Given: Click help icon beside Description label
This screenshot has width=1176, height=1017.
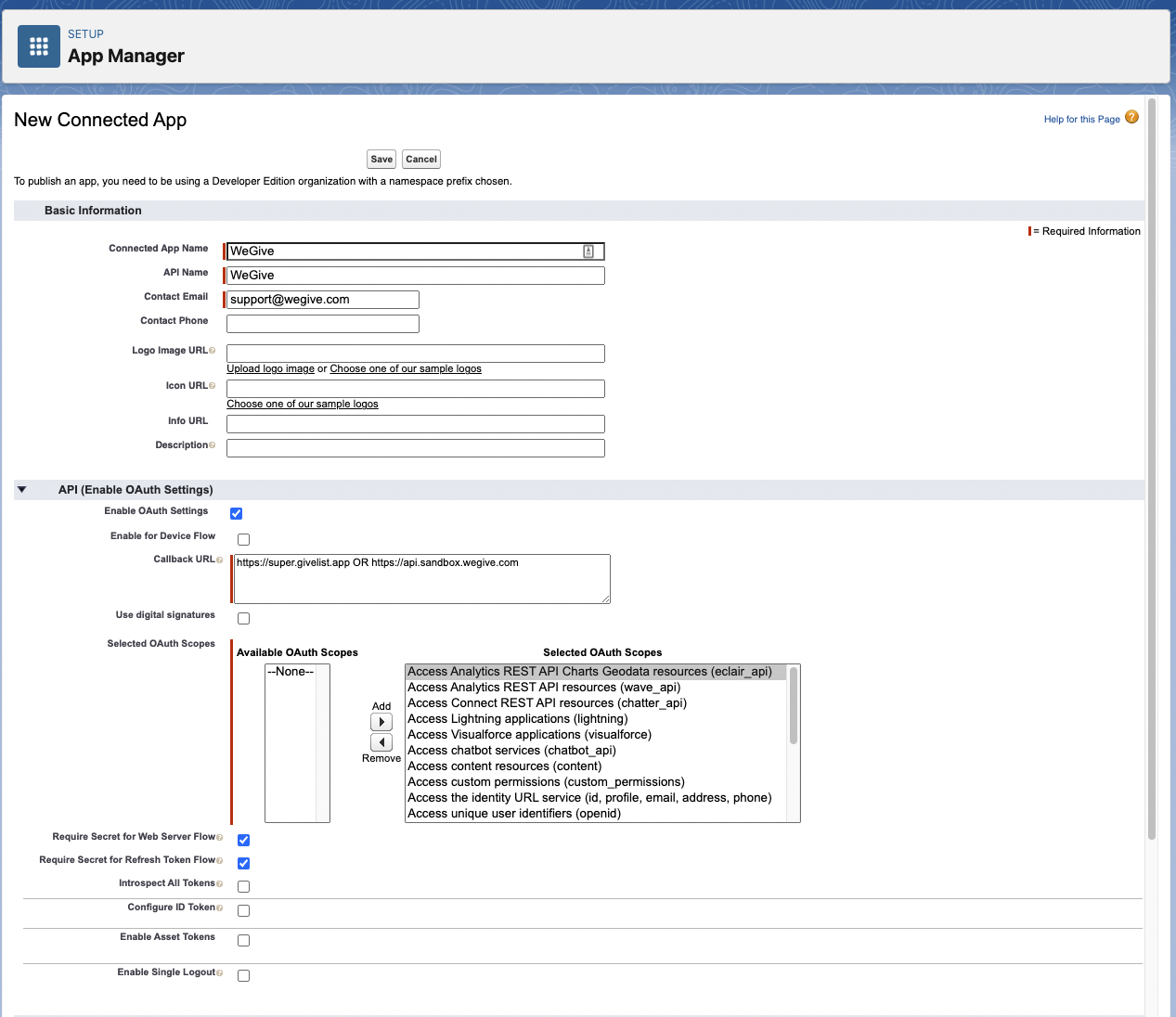Looking at the screenshot, I should pyautogui.click(x=213, y=445).
